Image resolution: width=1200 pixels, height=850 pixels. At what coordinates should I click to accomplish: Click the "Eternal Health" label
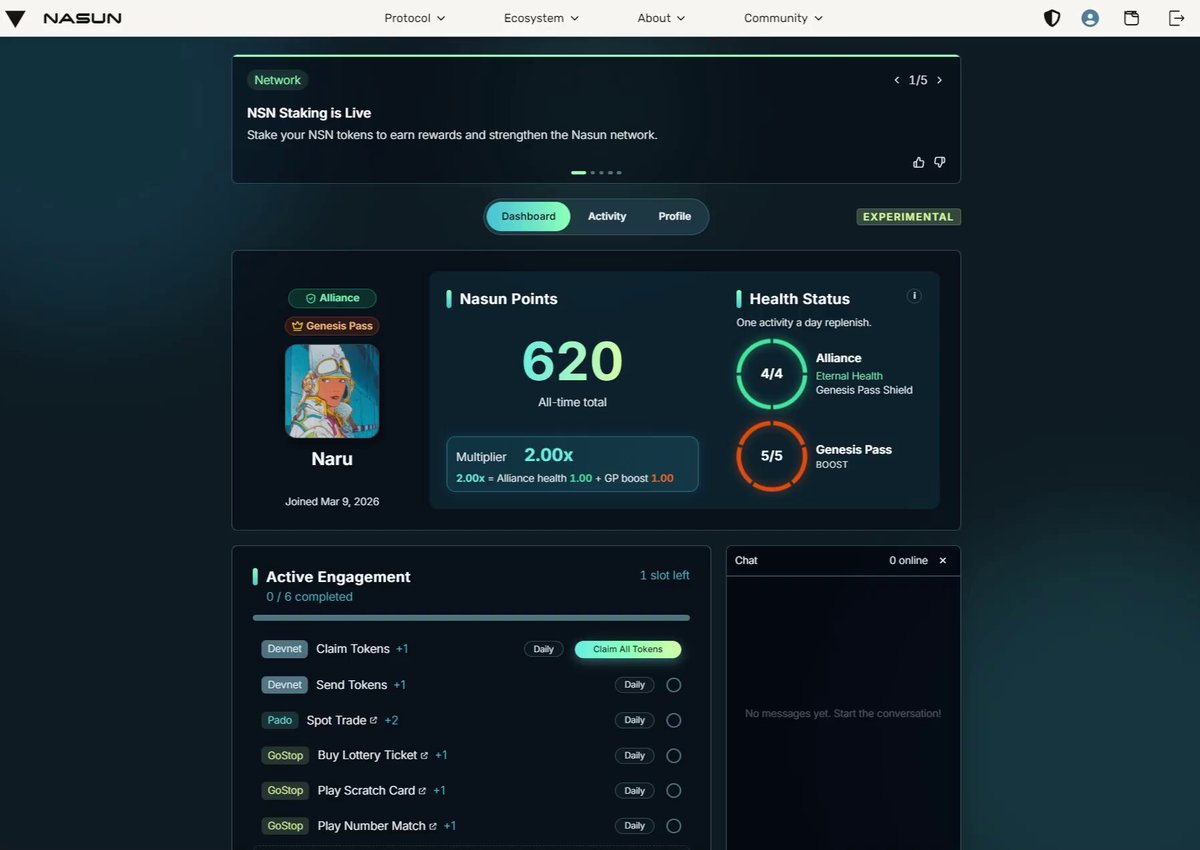[849, 376]
